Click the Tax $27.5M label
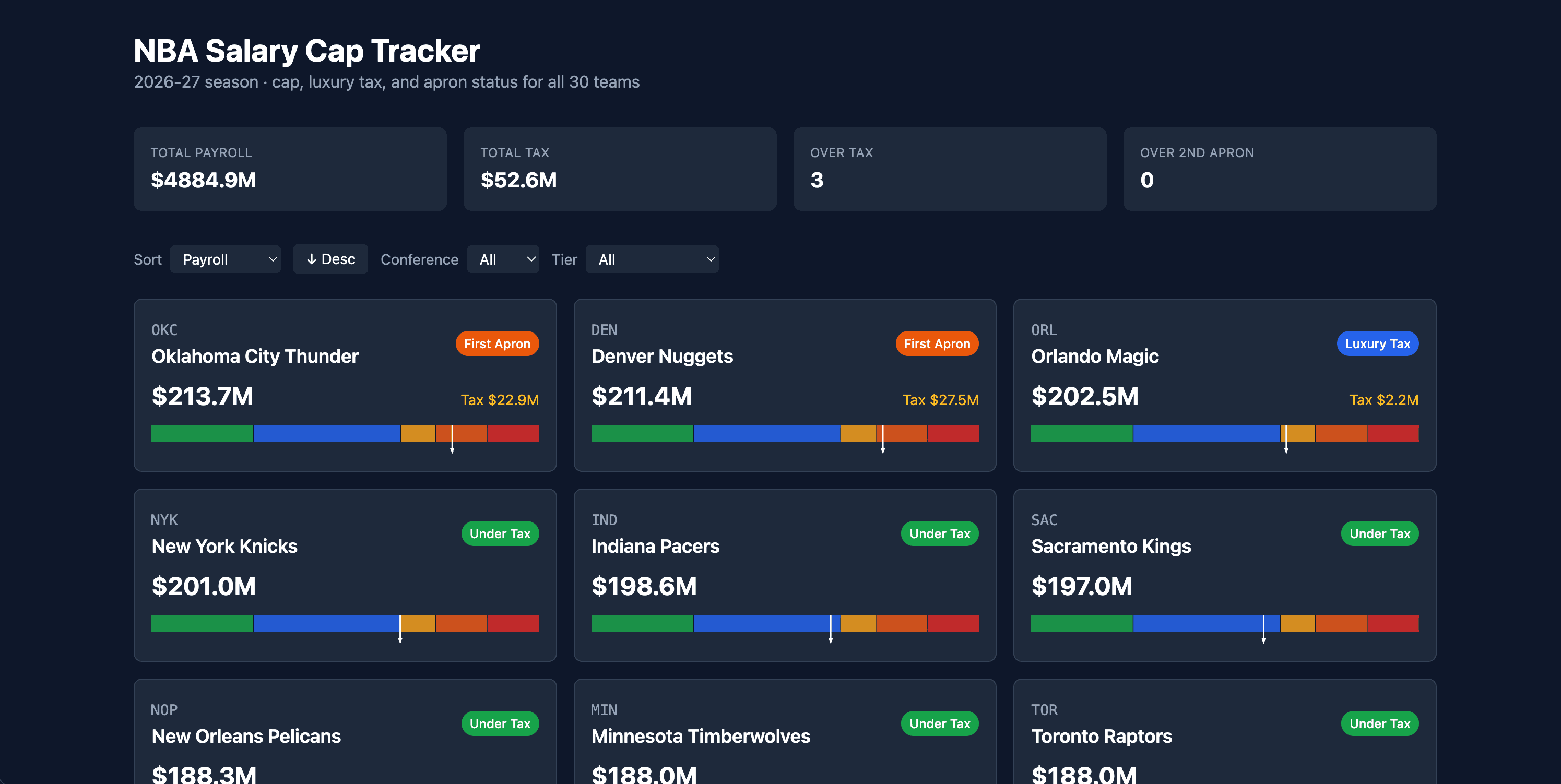This screenshot has height=784, width=1561. [940, 400]
